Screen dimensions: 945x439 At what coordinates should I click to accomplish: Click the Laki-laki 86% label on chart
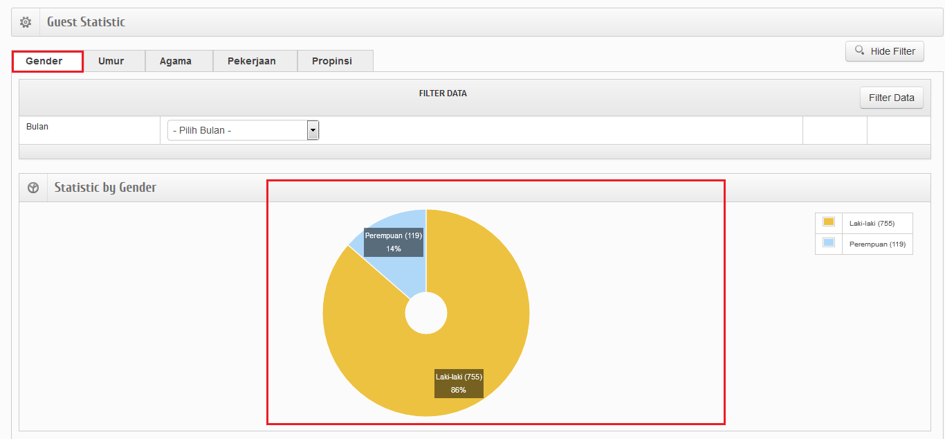click(458, 383)
